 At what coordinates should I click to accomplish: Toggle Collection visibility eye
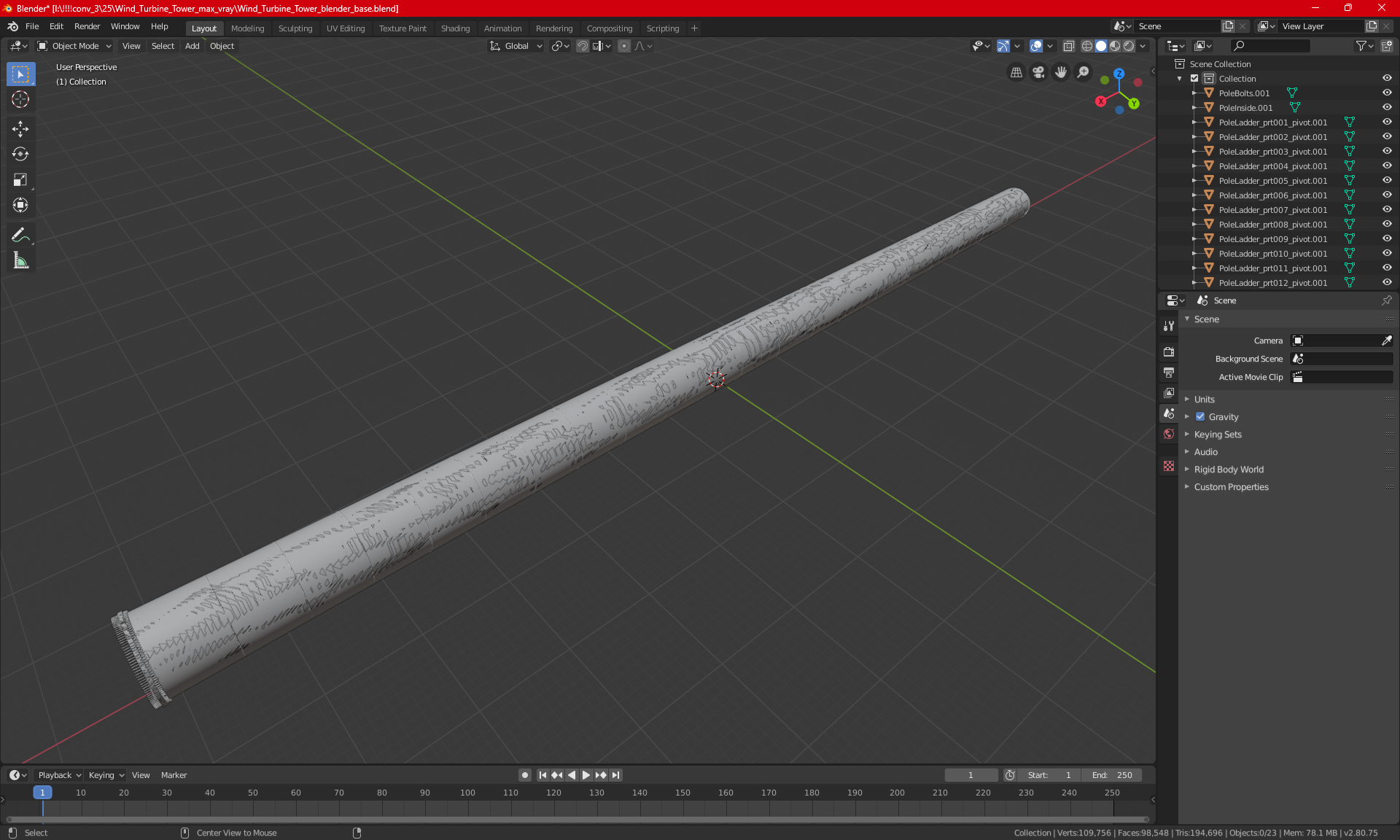[1387, 79]
